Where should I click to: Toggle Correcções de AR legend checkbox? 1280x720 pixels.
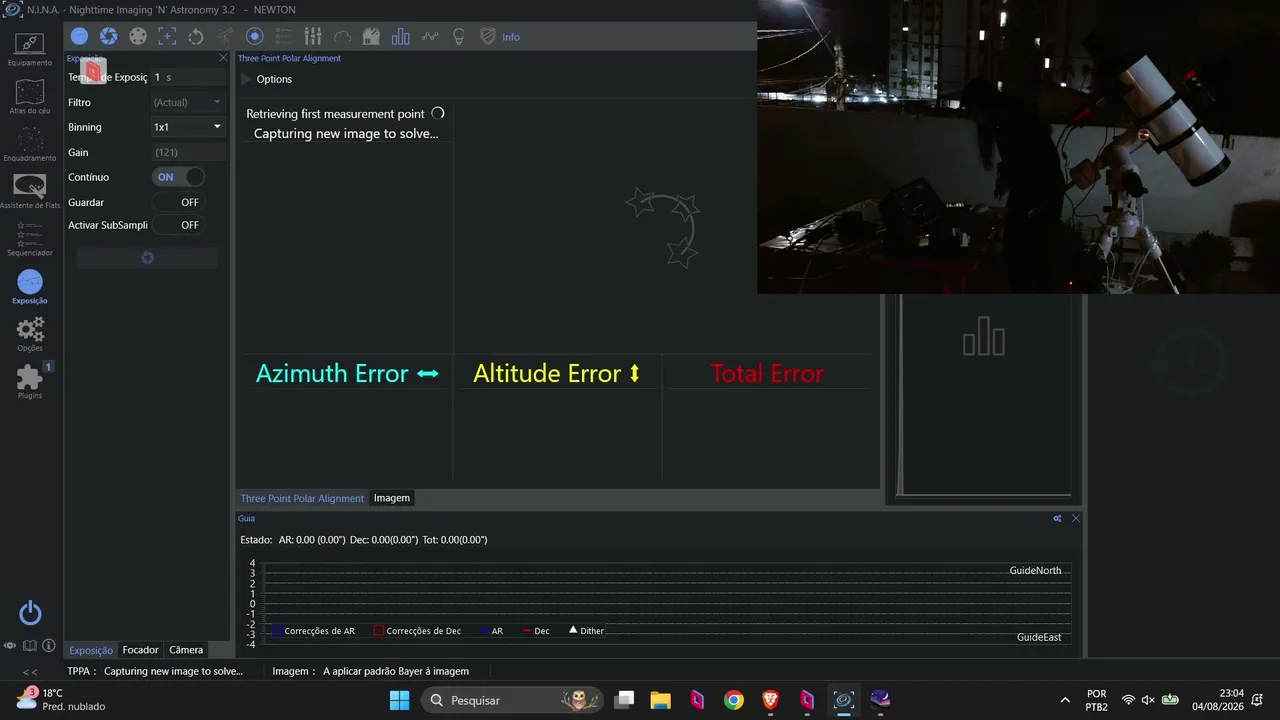[278, 631]
